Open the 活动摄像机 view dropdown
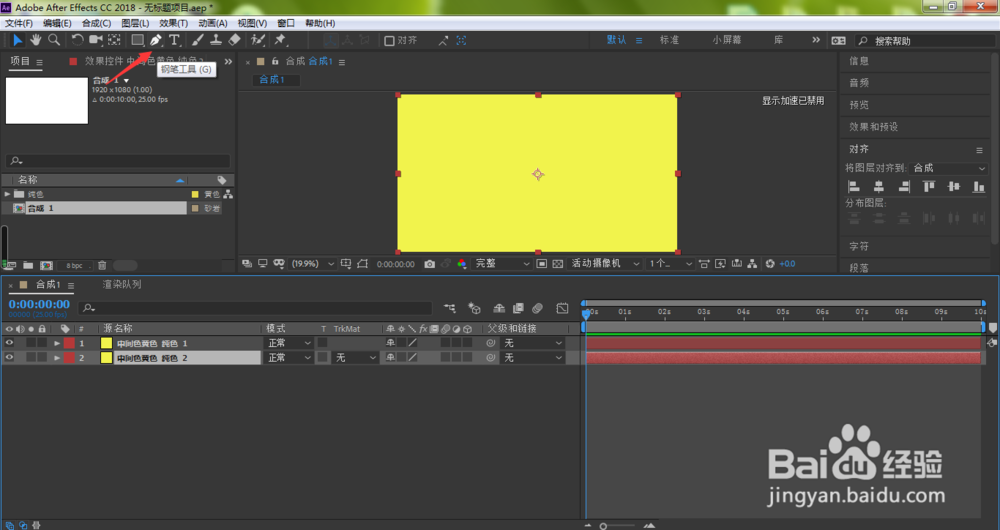Screen dimensions: 1000x530 click(x=605, y=264)
